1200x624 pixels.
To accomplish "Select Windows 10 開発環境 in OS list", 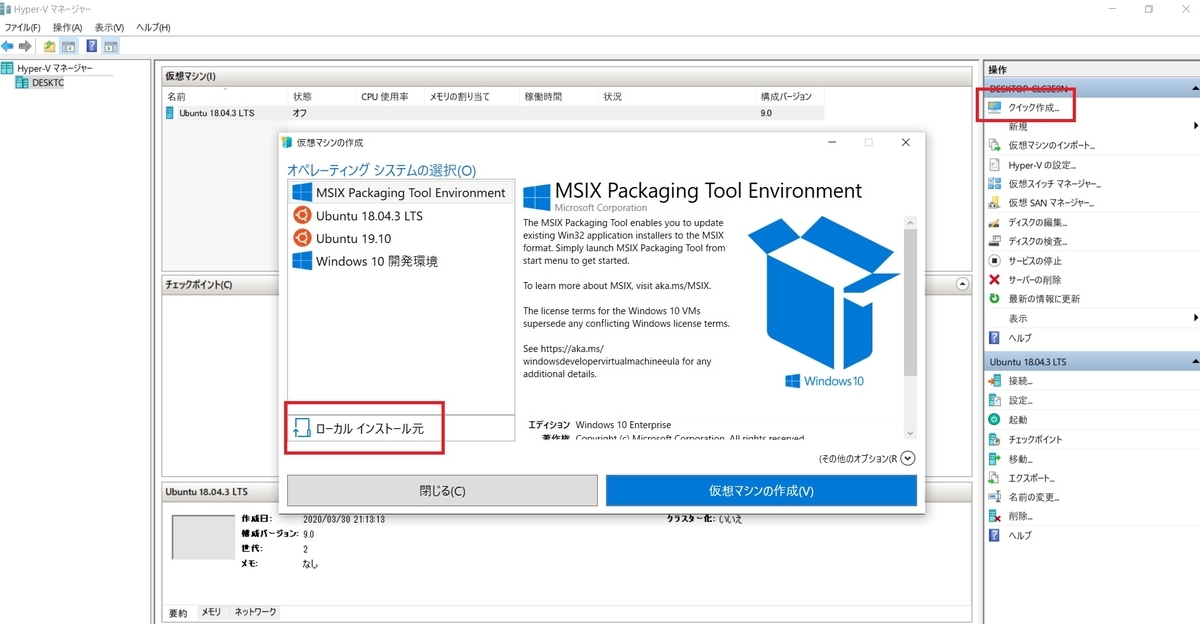I will click(401, 261).
